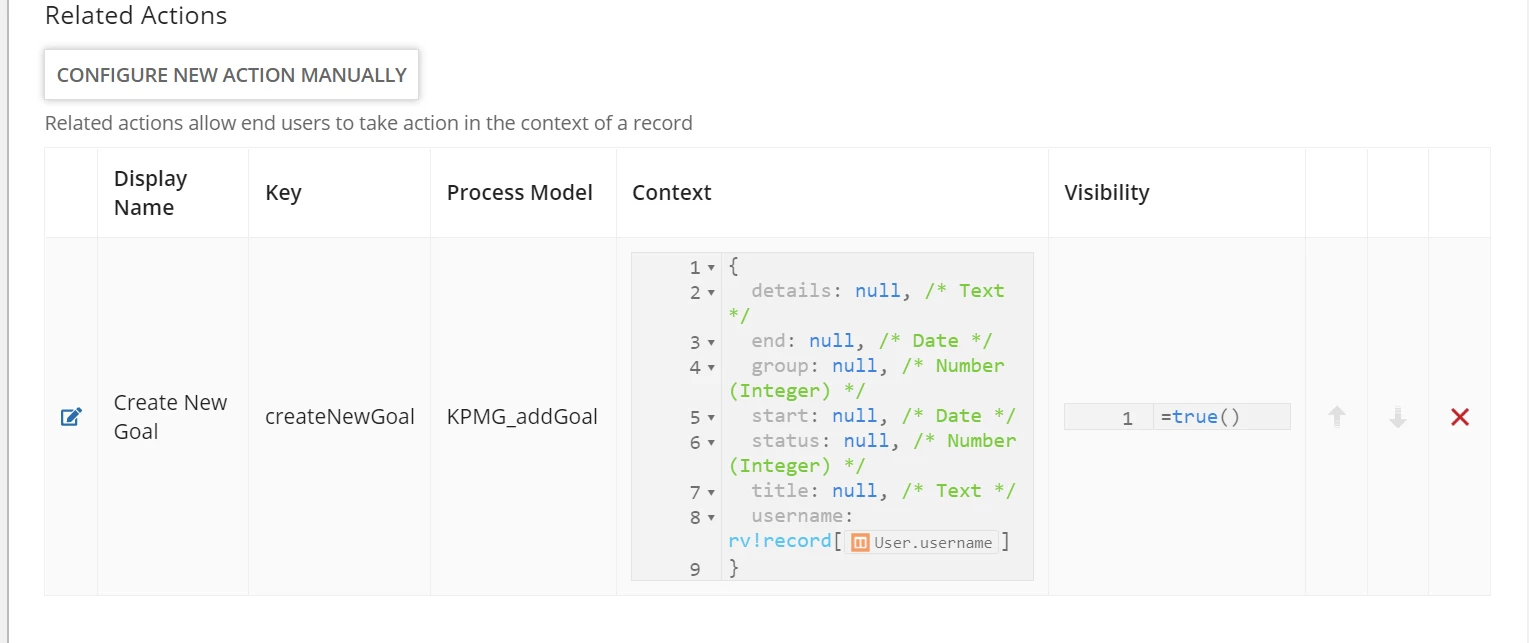The height and width of the screenshot is (643, 1529).
Task: Toggle fold arrow beside line 4 group
Action: (711, 368)
